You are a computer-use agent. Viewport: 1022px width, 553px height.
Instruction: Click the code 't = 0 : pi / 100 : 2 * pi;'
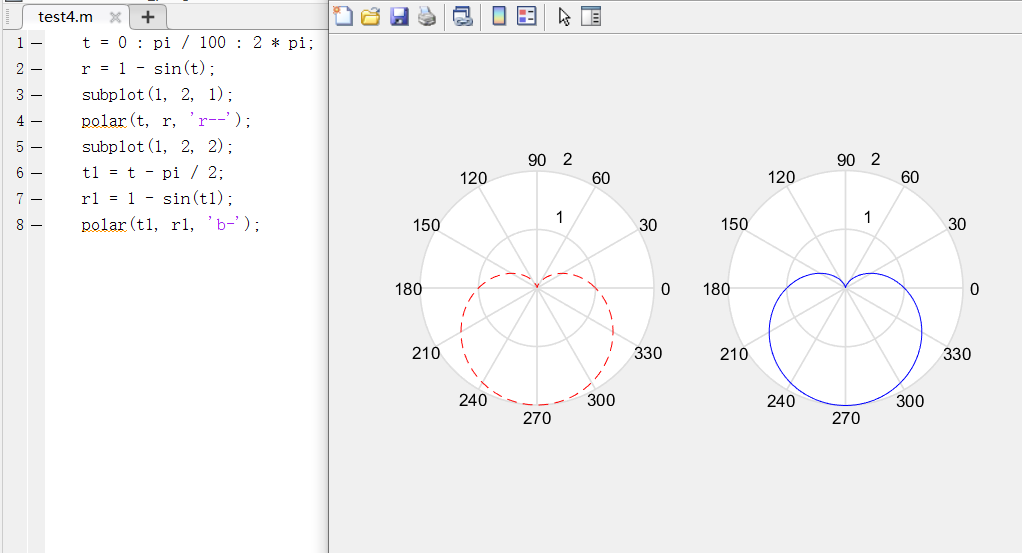(198, 43)
